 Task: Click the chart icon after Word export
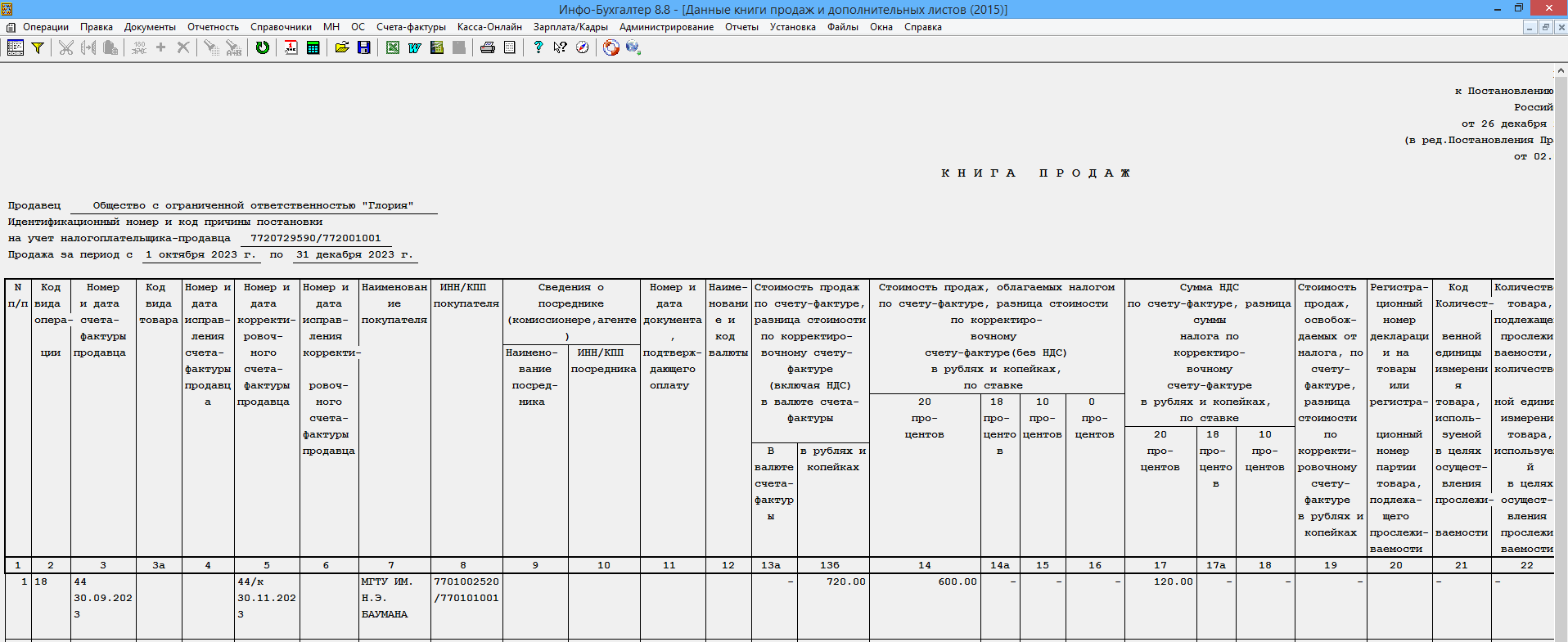[x=437, y=47]
